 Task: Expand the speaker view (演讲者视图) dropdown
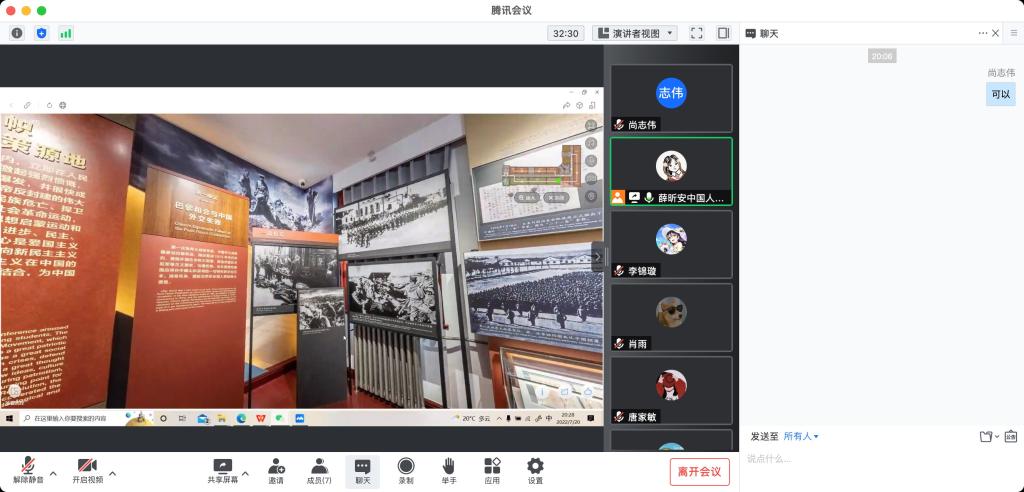pos(635,33)
